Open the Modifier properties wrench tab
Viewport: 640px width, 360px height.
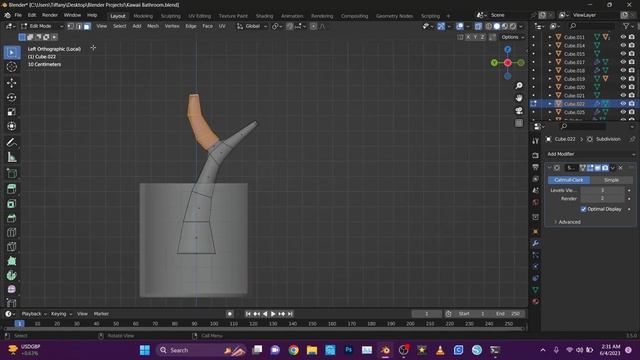[536, 243]
